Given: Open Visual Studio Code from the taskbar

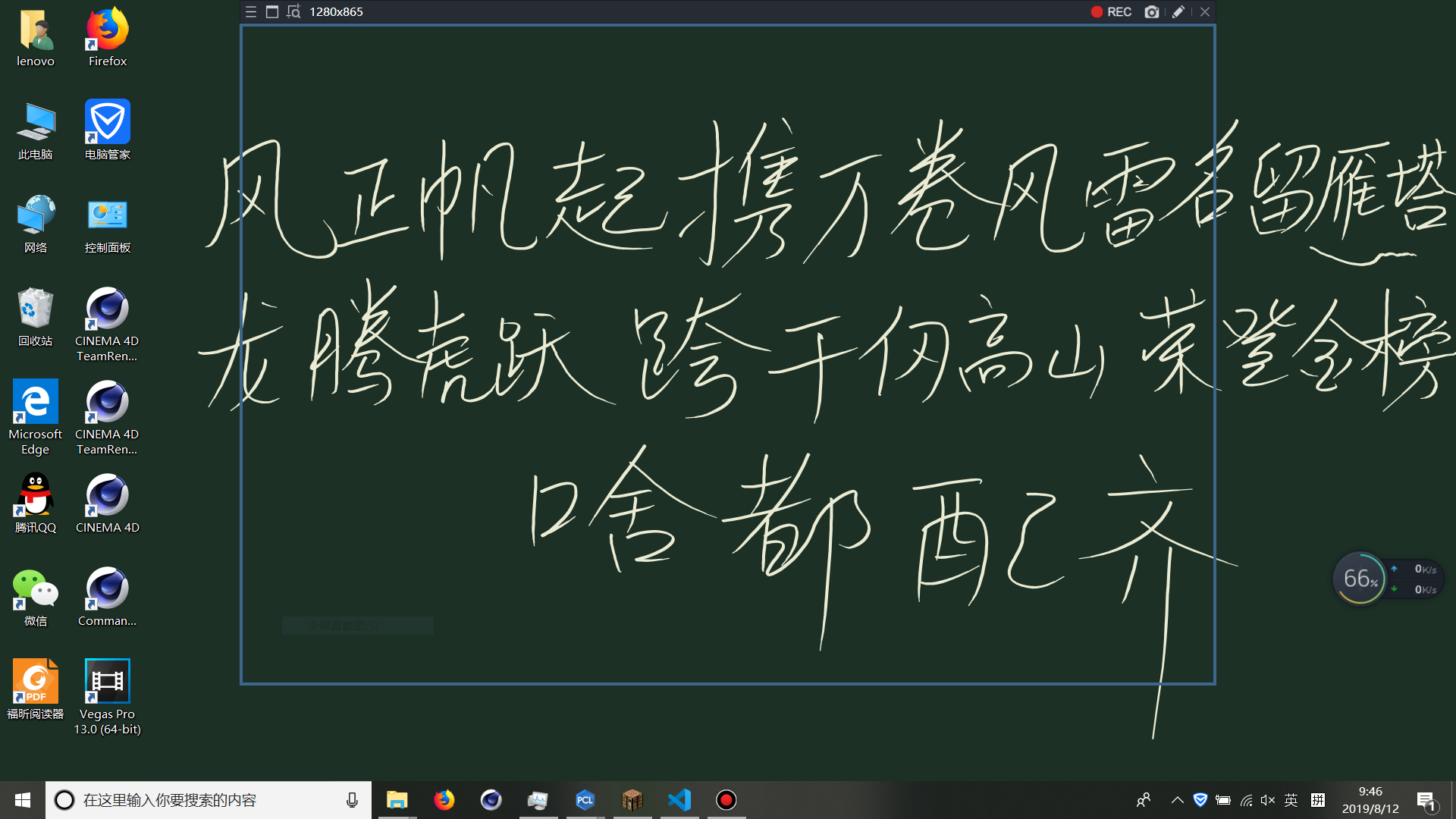Looking at the screenshot, I should pyautogui.click(x=679, y=800).
